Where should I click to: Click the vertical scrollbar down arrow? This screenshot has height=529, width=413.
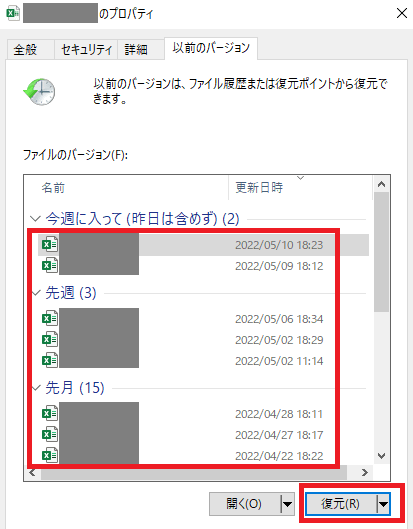pos(382,456)
